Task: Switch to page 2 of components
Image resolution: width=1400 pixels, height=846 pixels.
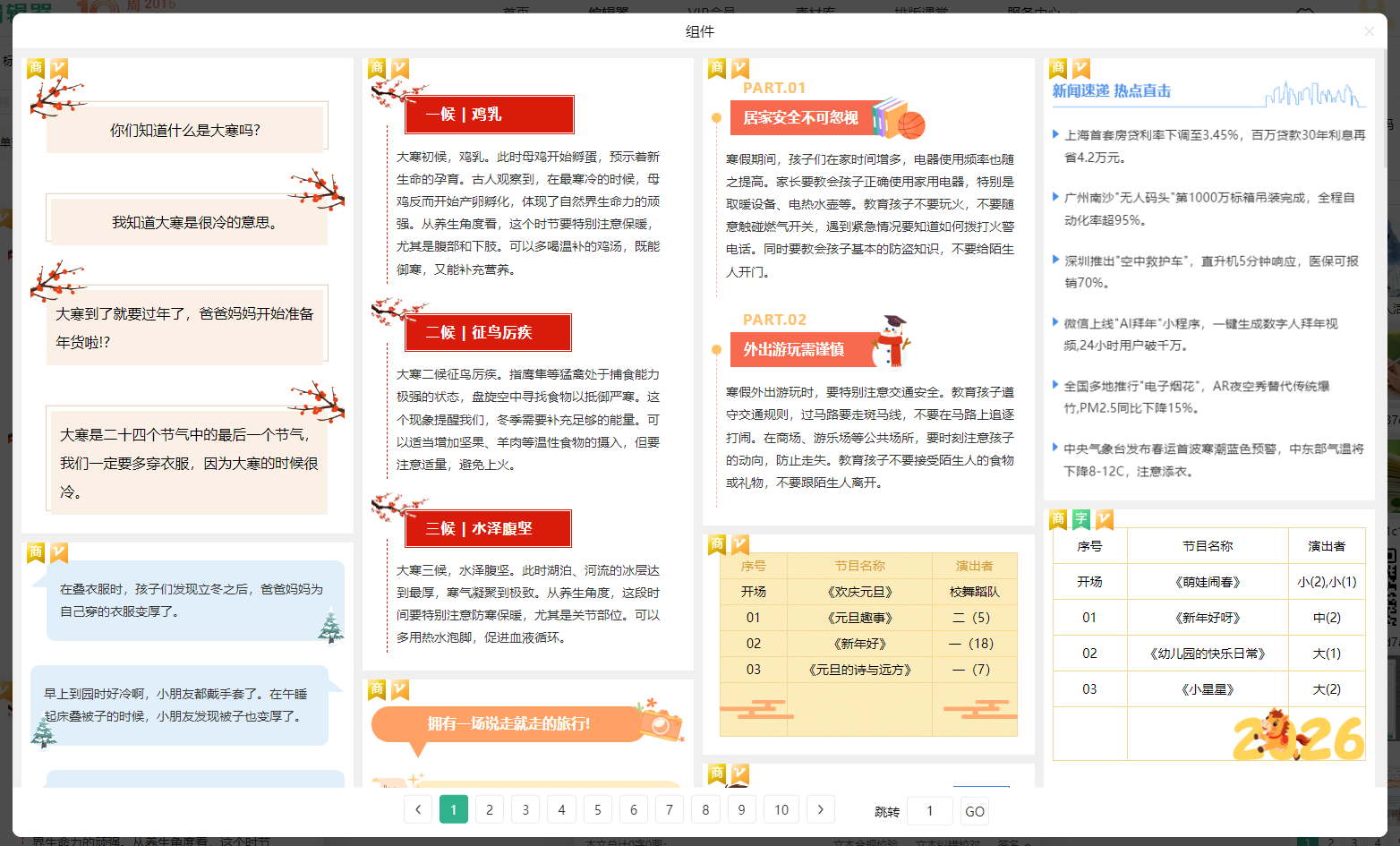Action: click(490, 809)
